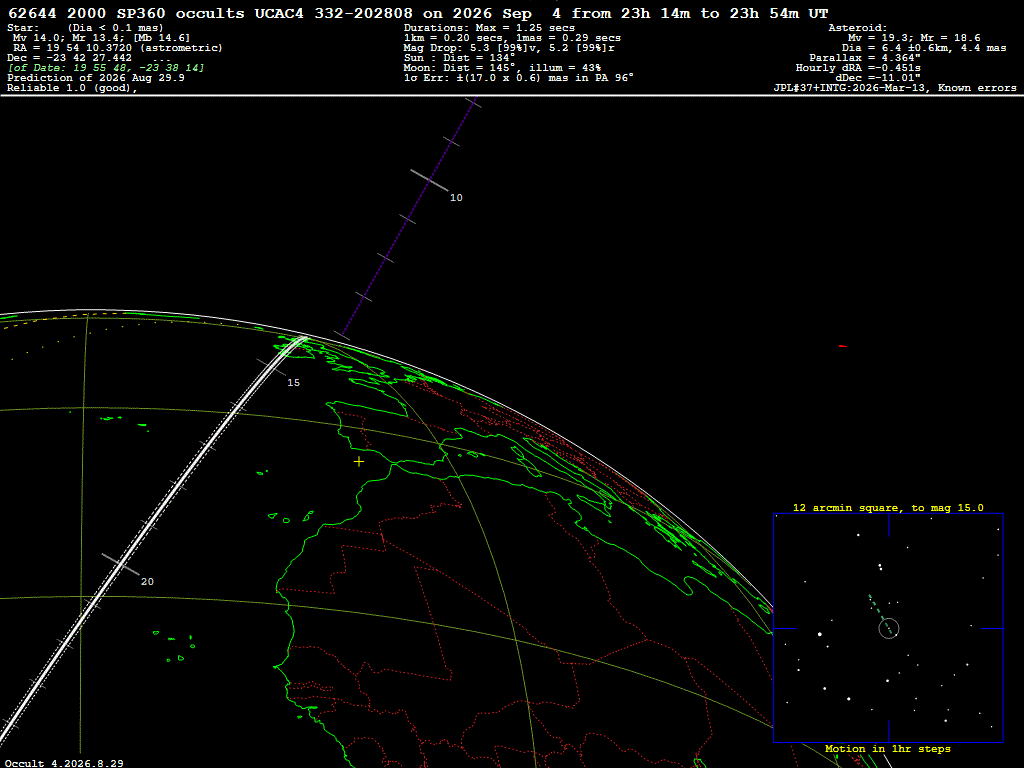The height and width of the screenshot is (768, 1024).
Task: Click the purple dashed shadow path line
Action: point(408,219)
